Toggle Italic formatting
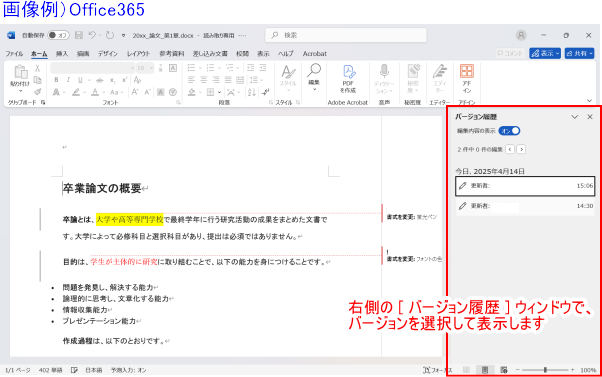Screen dimensions: 602x377 click(x=68, y=80)
